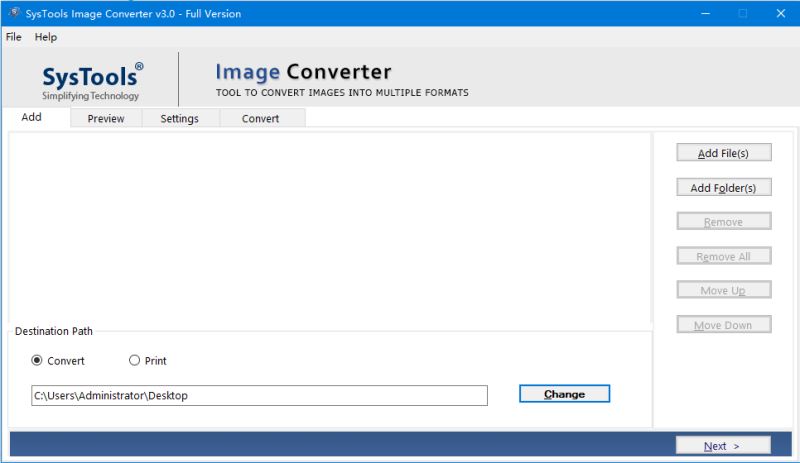Click the SysTools app icon in title bar
This screenshot has height=463, width=800.
(x=14, y=13)
